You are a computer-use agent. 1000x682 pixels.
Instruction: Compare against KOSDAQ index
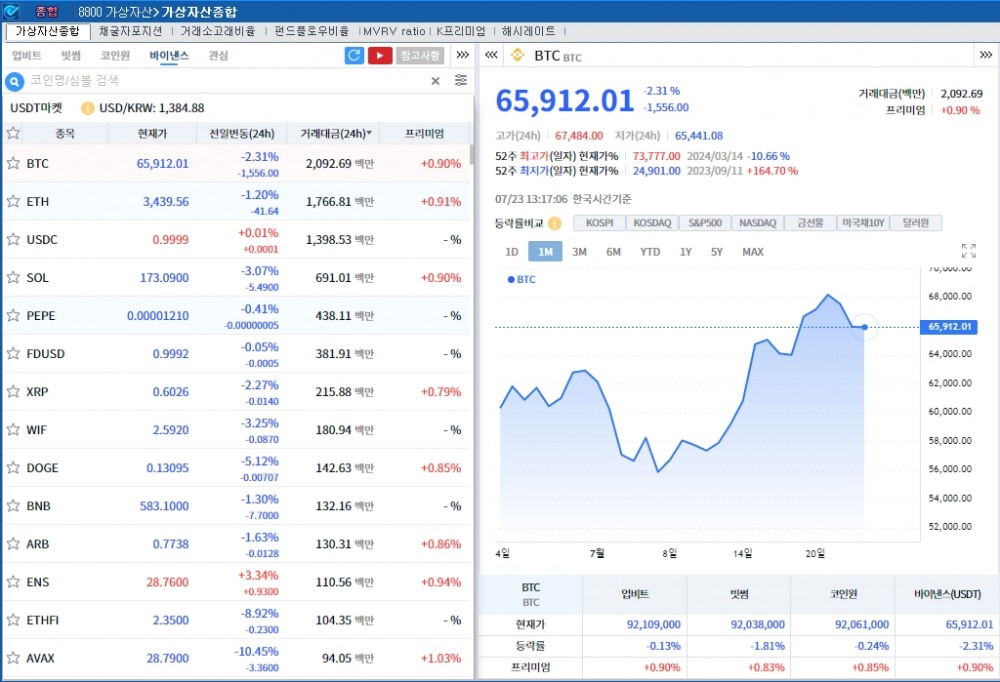click(x=652, y=223)
